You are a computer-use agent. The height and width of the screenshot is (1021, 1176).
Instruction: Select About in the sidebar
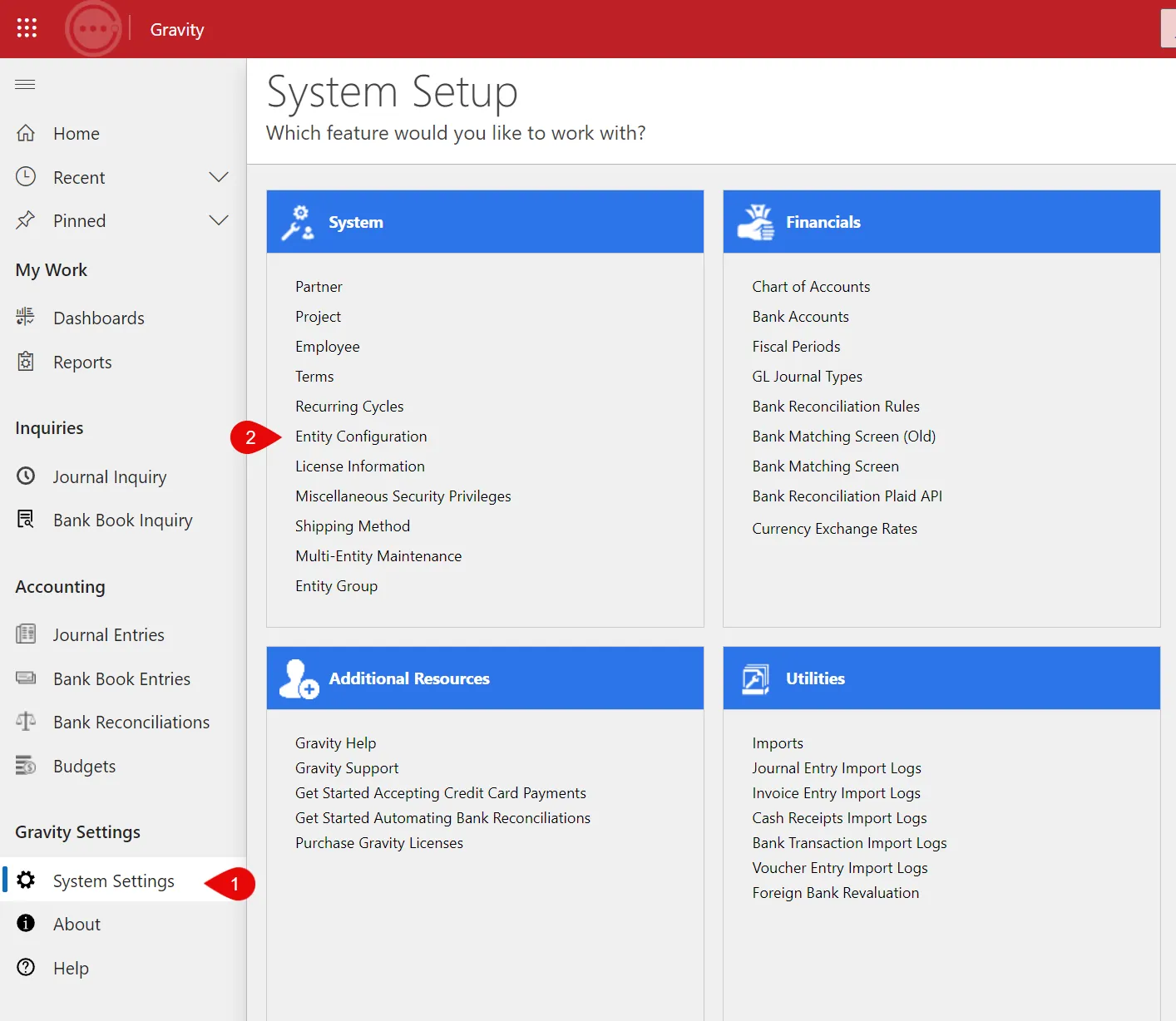tap(77, 924)
